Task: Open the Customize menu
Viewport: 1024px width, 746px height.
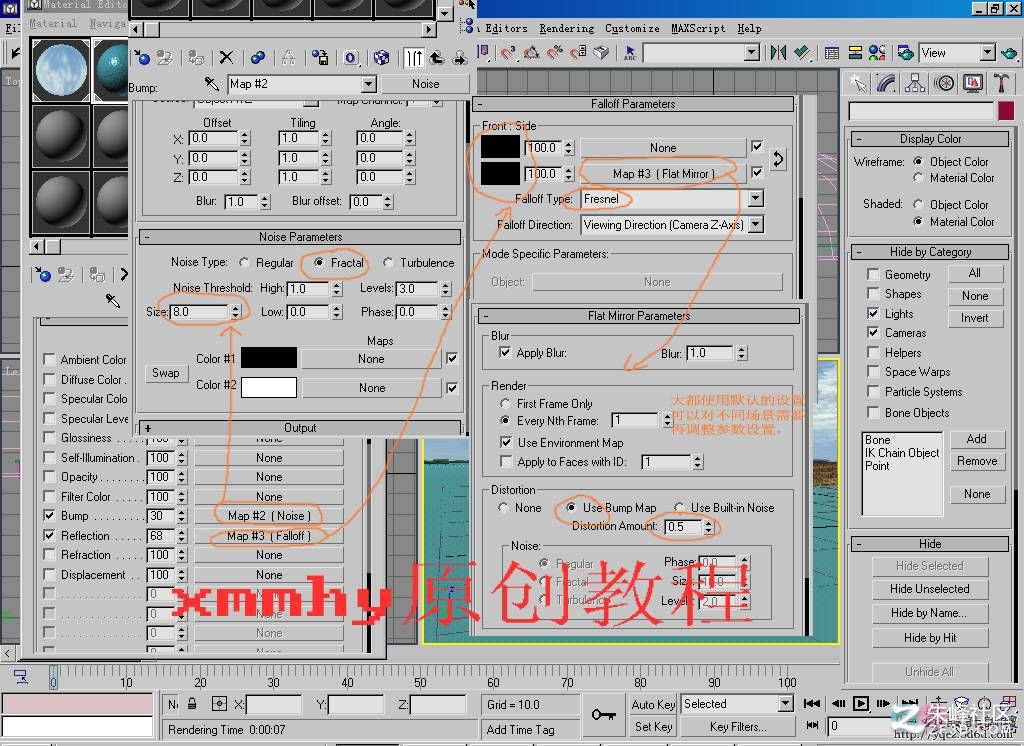Action: 632,28
